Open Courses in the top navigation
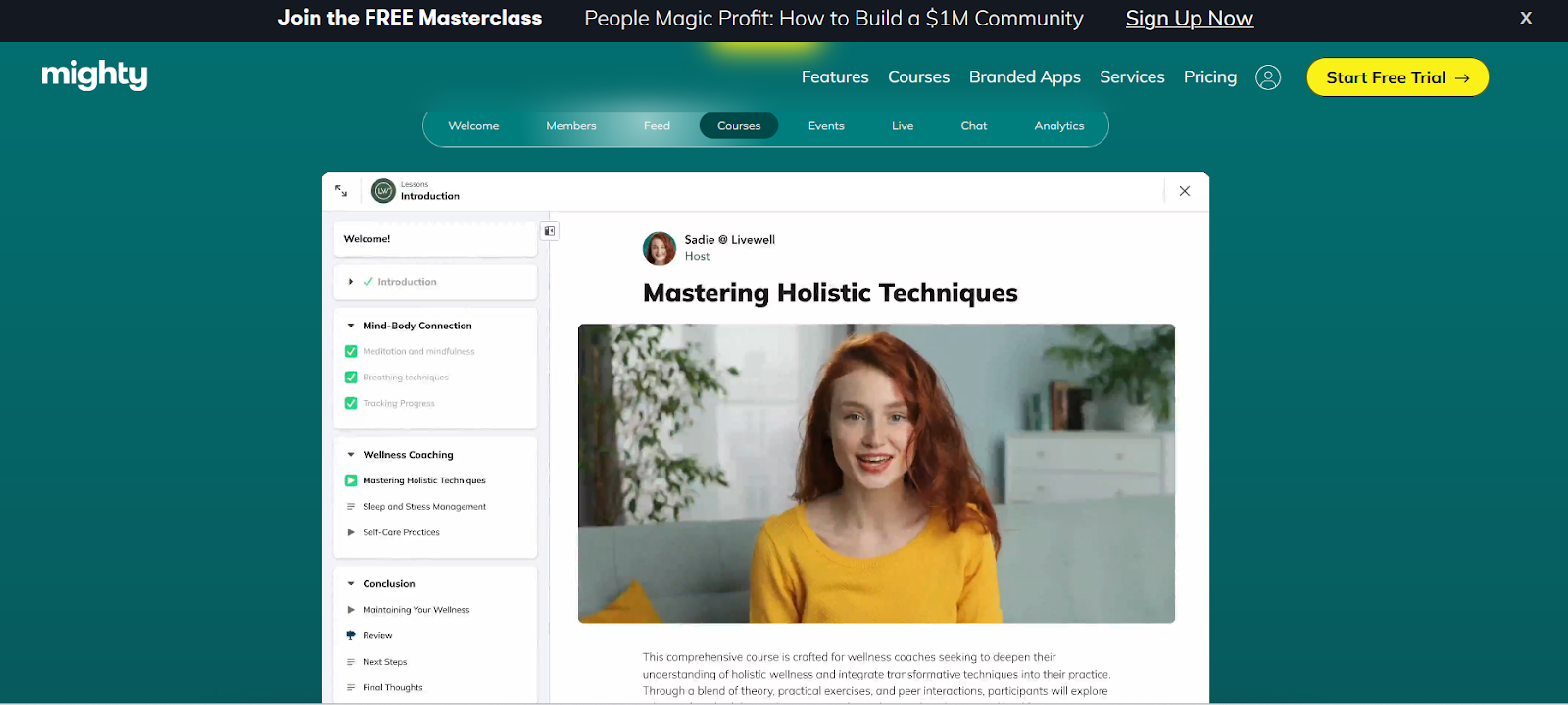This screenshot has width=1568, height=705. 918,76
